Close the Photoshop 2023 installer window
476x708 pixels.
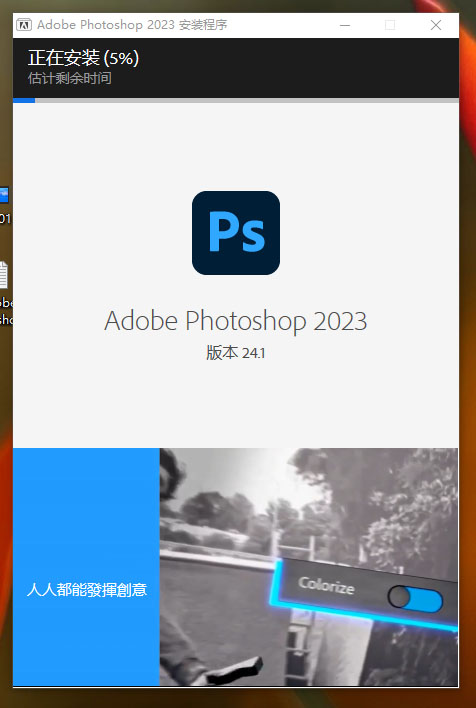pyautogui.click(x=436, y=25)
